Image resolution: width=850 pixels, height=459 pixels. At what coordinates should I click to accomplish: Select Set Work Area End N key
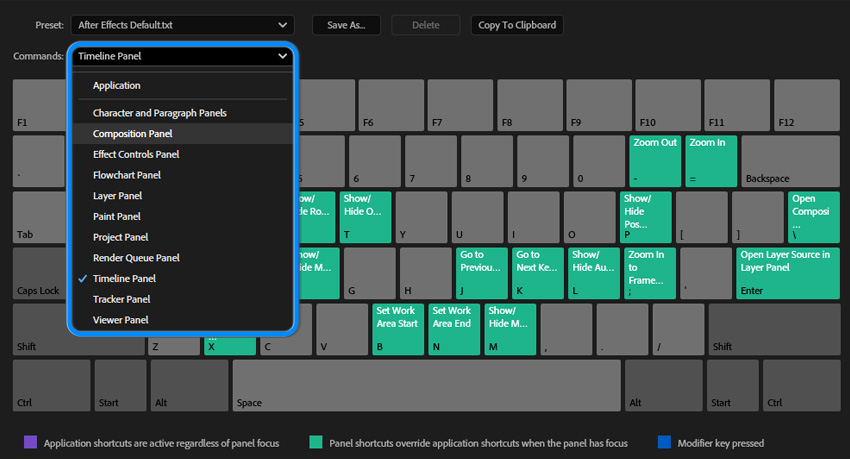(454, 329)
